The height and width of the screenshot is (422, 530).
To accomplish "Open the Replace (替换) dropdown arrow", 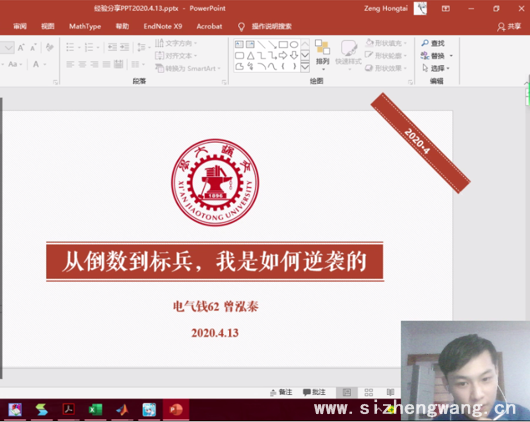I will pos(451,56).
